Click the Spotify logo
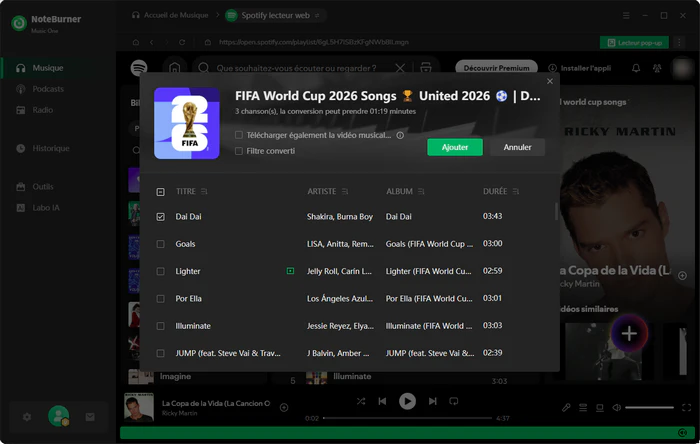 pyautogui.click(x=139, y=68)
